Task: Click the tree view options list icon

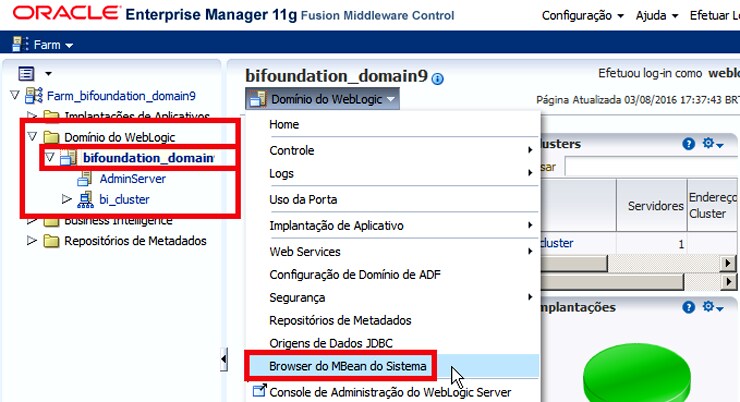Action: click(26, 74)
